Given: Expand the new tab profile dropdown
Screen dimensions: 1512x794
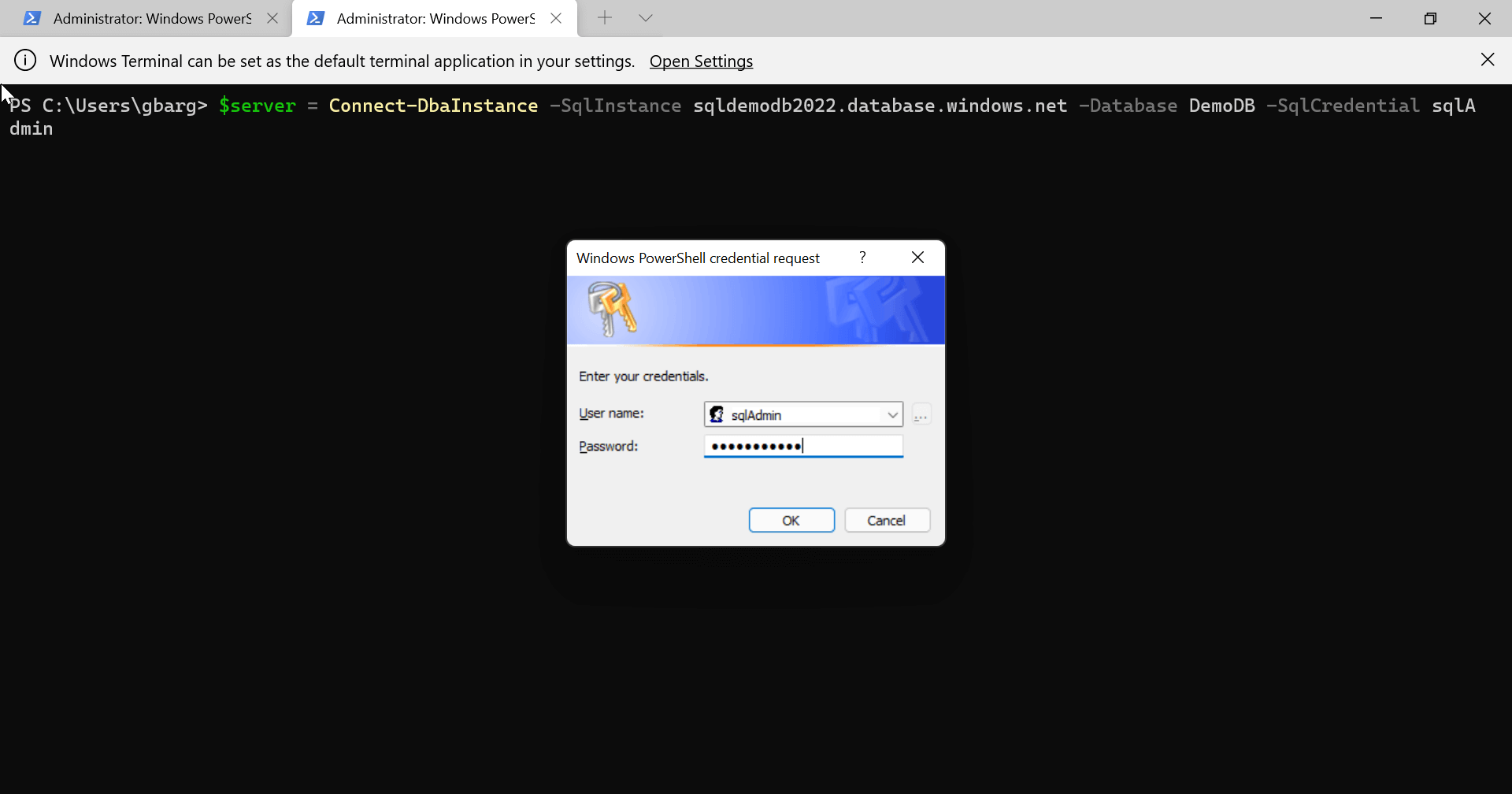Looking at the screenshot, I should (x=646, y=18).
